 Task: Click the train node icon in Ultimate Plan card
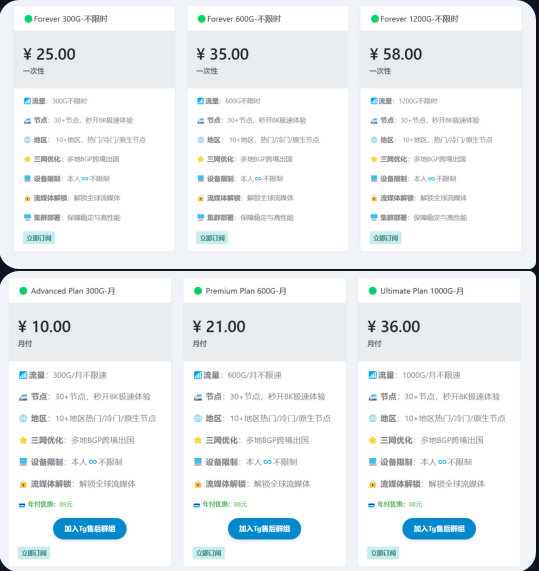[373, 397]
